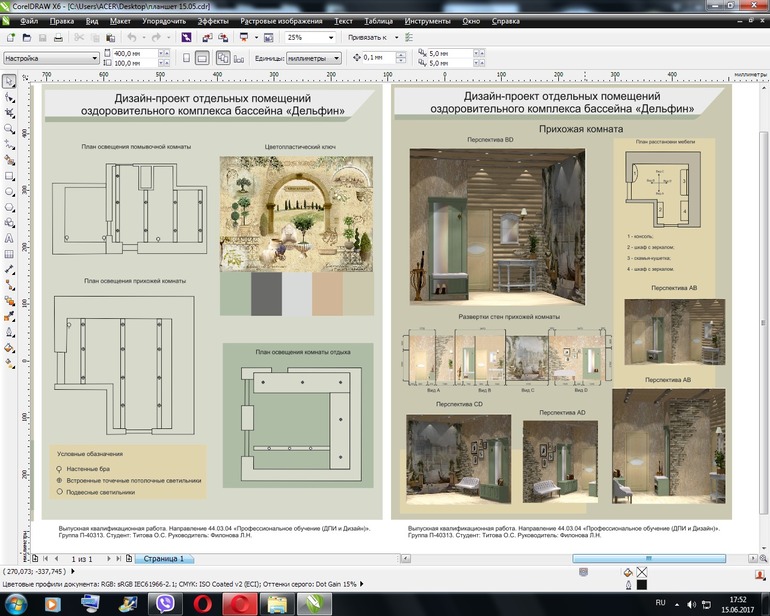Select the Text tool

coord(10,239)
